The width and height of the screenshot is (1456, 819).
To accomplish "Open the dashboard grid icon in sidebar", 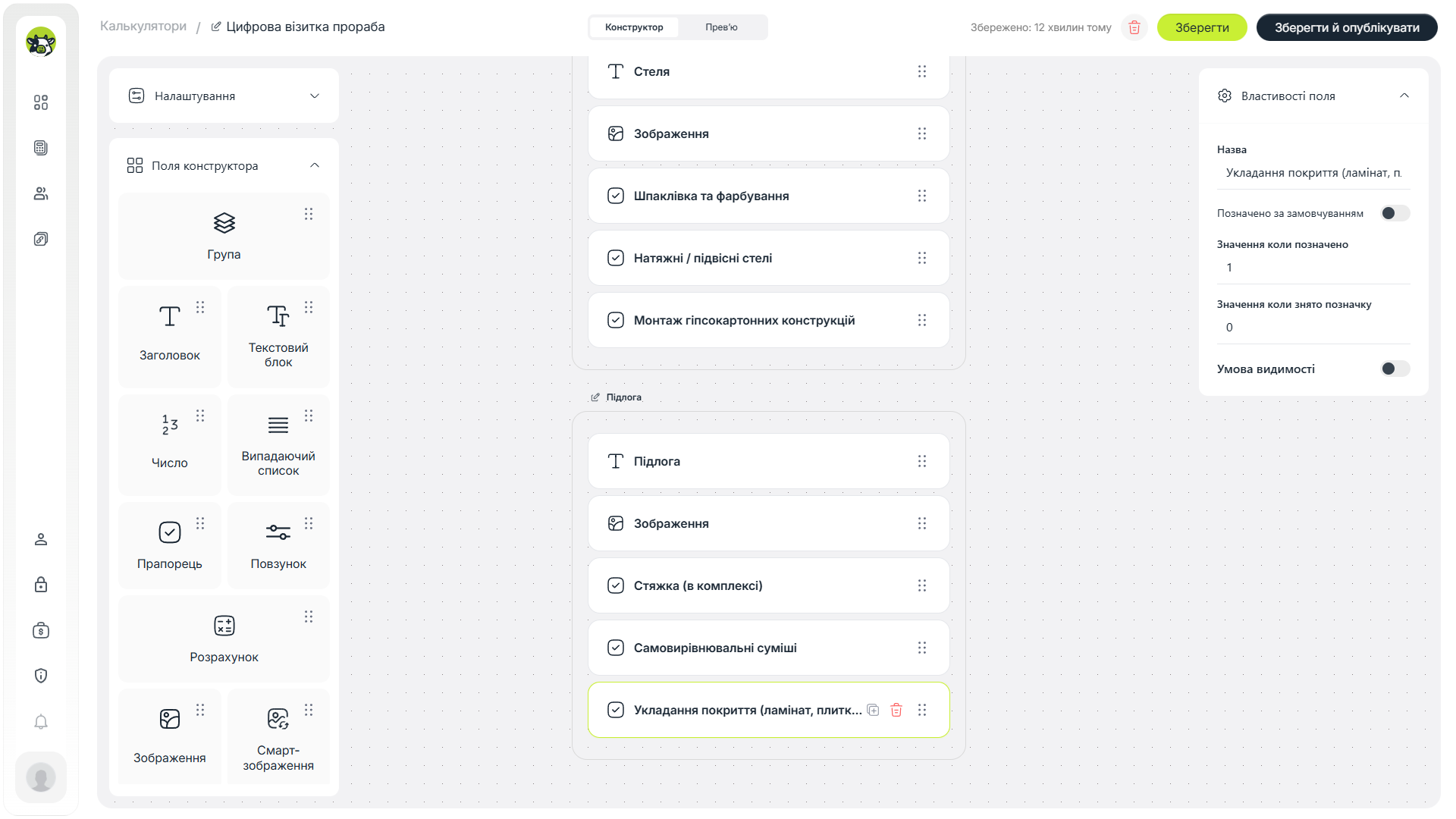I will pos(41,102).
